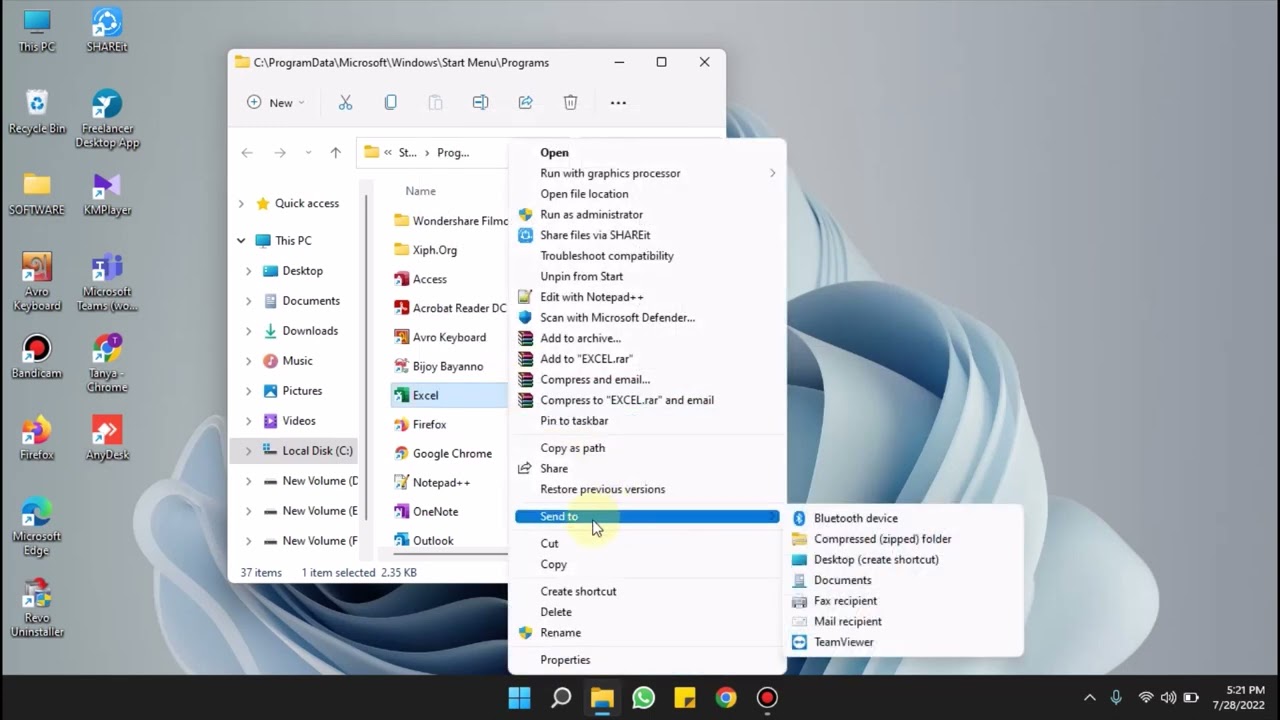Click the Back navigation arrow
The width and height of the screenshot is (1280, 720).
[x=247, y=153]
